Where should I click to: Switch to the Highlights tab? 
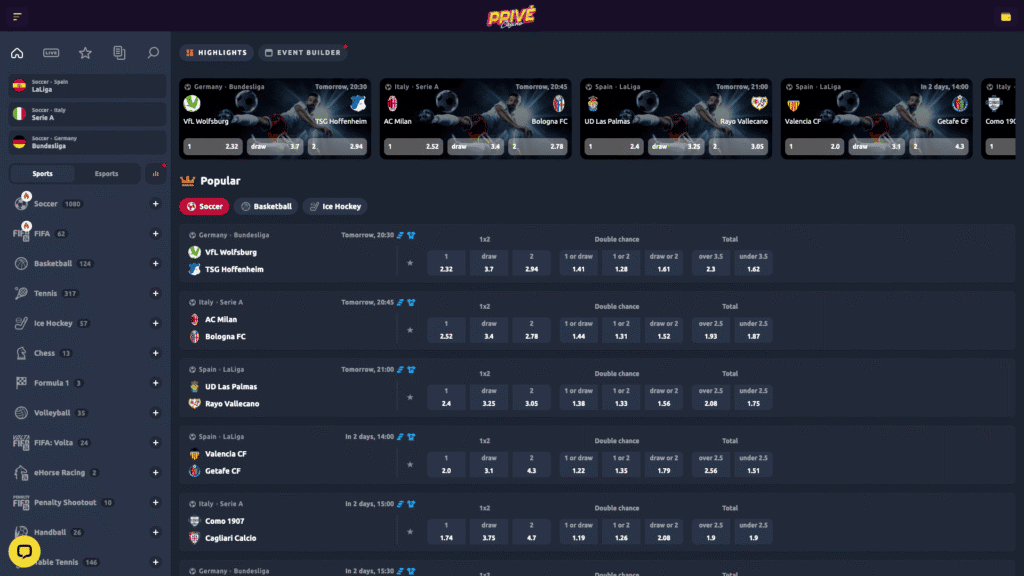tap(217, 53)
